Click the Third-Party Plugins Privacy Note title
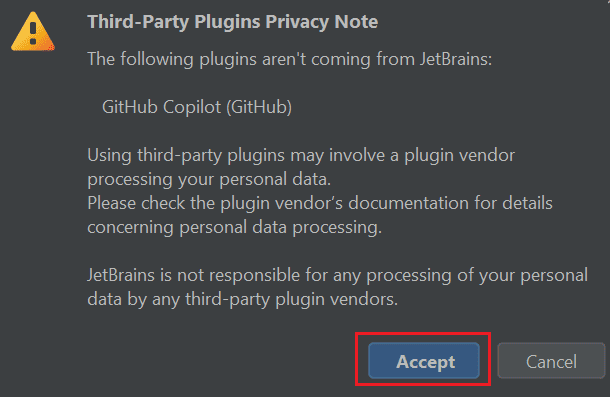 click(x=233, y=21)
